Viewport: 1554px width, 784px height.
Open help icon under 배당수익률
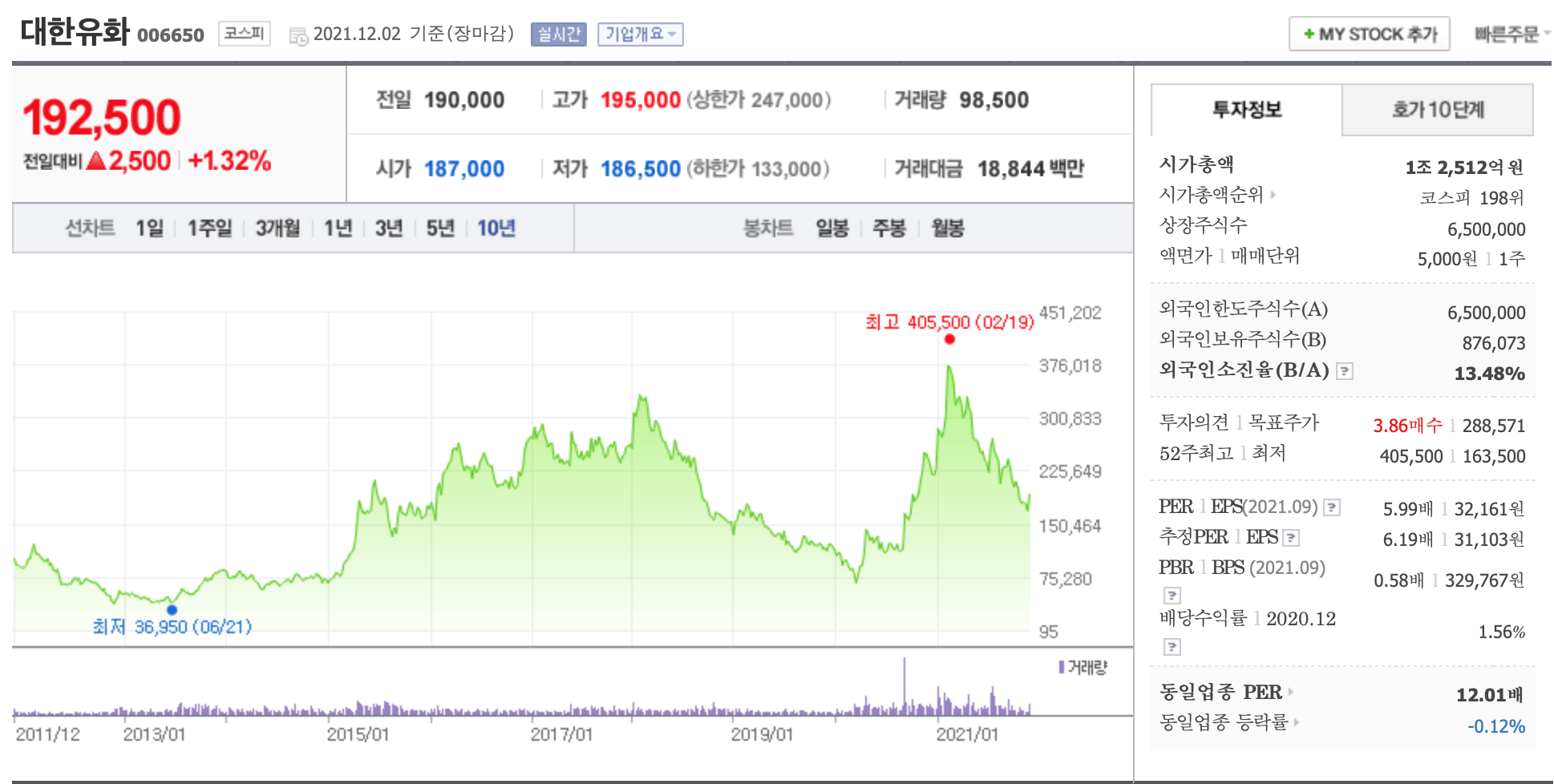click(x=1172, y=647)
